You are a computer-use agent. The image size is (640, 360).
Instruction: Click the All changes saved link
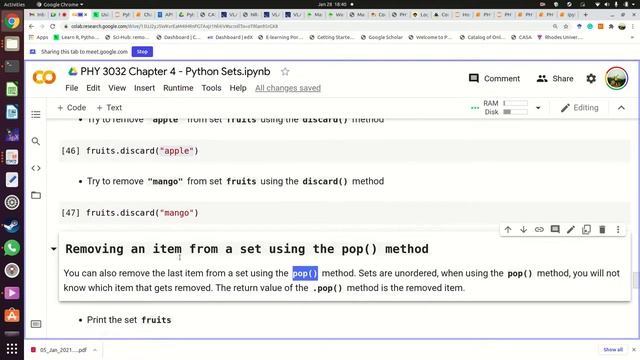click(288, 88)
